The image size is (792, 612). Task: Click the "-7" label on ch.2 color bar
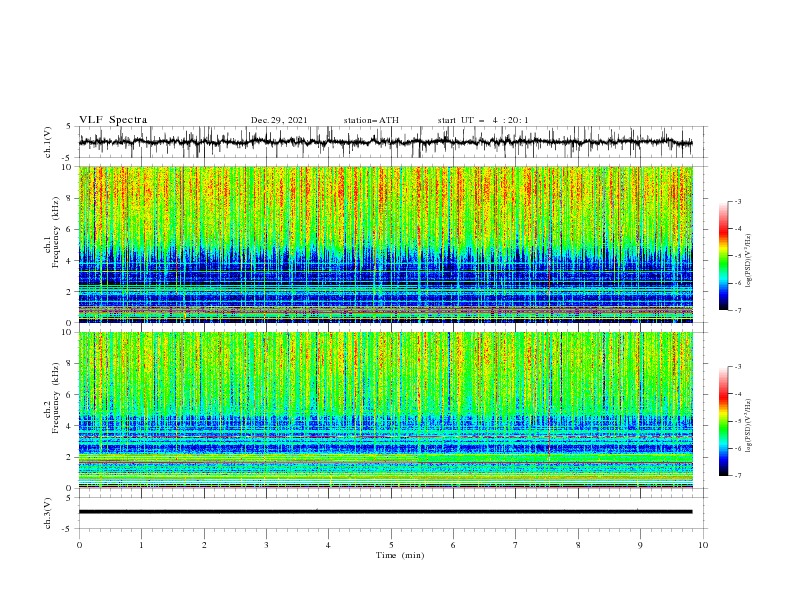738,476
